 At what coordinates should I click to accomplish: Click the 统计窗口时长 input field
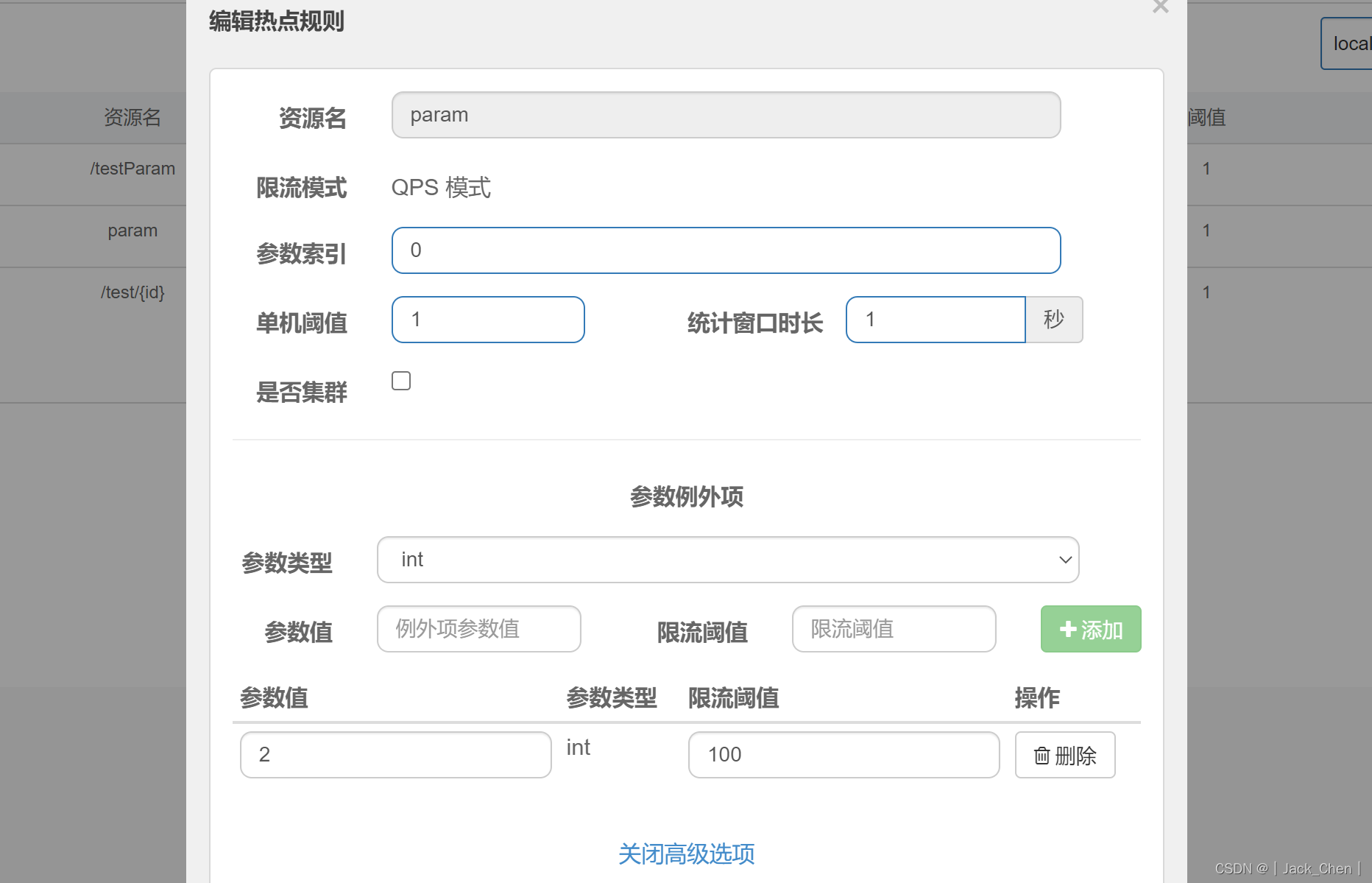click(936, 320)
